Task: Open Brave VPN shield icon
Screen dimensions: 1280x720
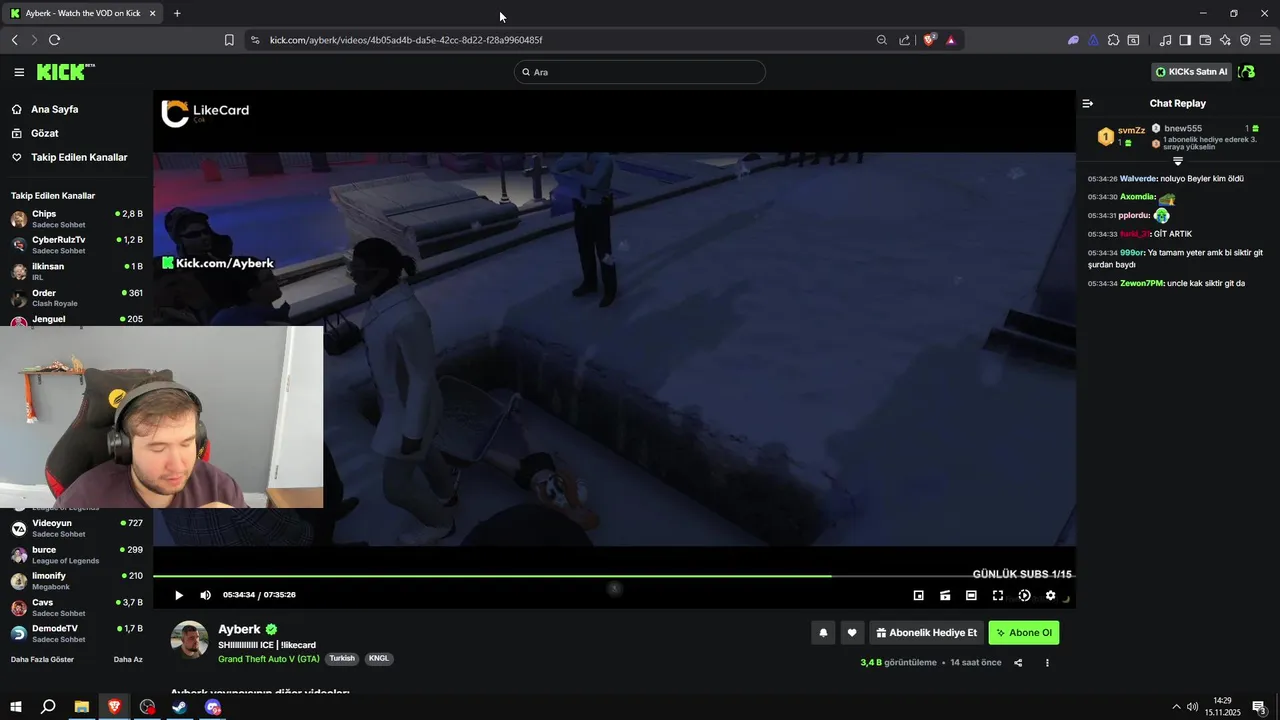Action: click(1245, 40)
